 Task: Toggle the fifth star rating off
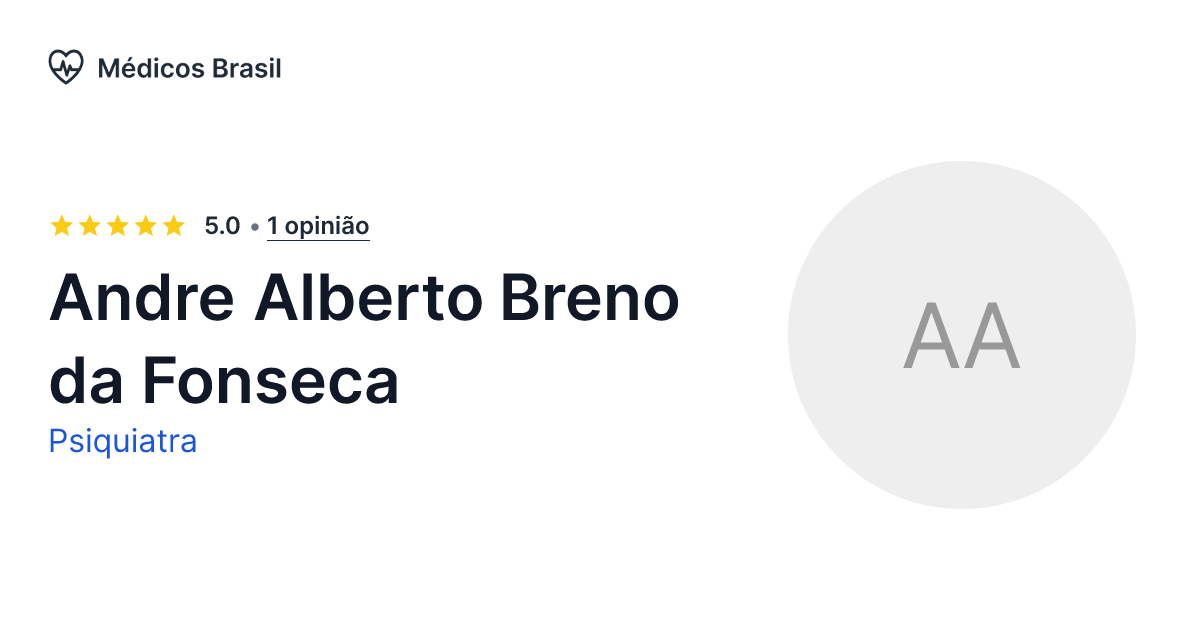[x=172, y=225]
